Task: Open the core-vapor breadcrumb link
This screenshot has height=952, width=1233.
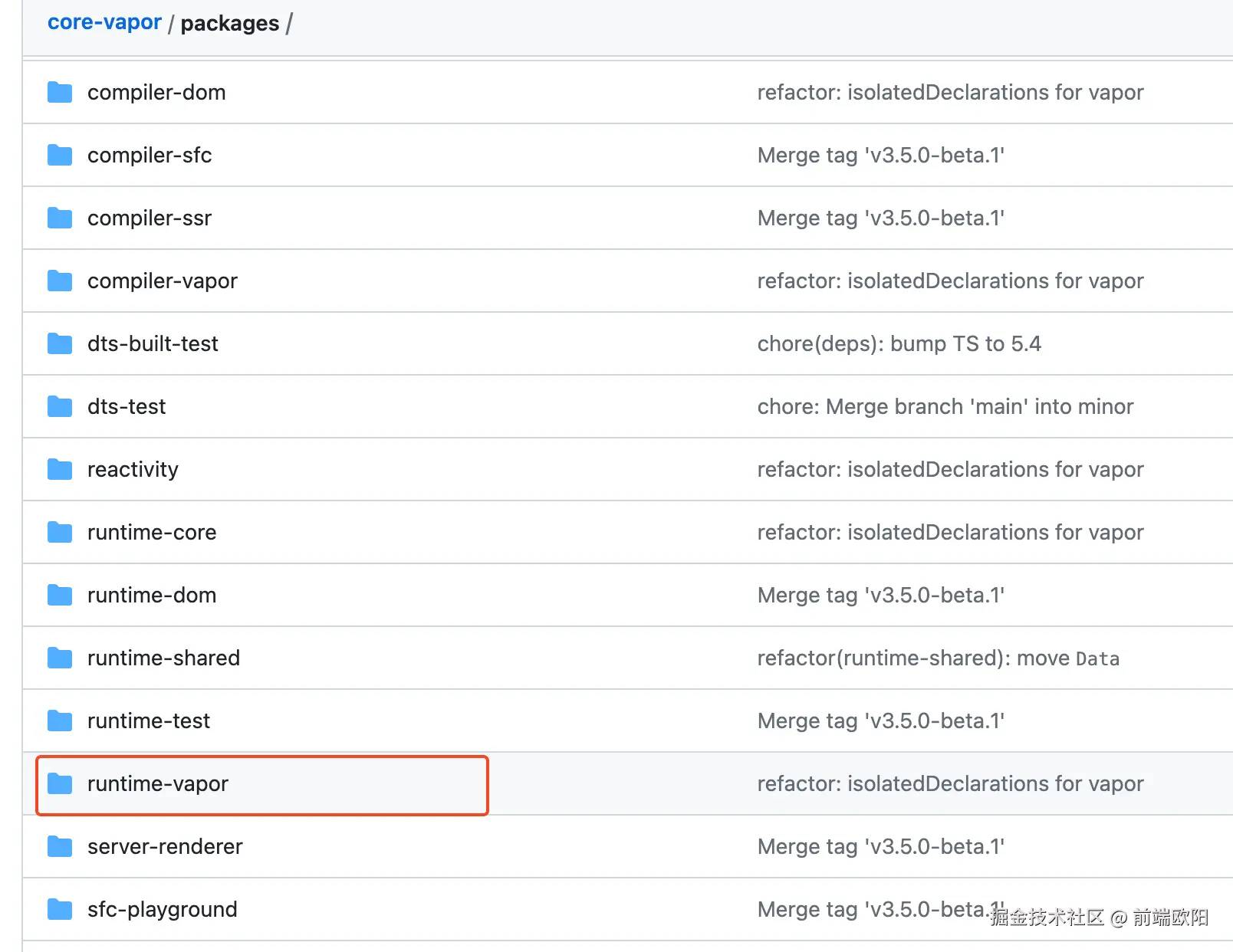Action: (x=104, y=22)
